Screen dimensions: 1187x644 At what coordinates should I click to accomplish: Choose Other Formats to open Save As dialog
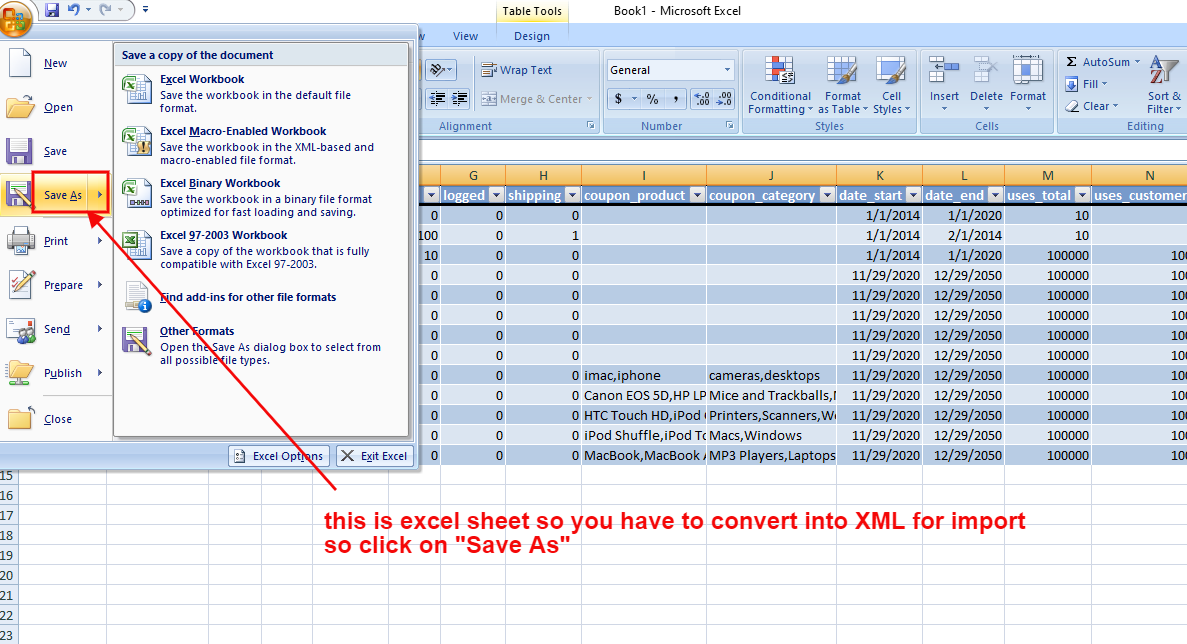261,345
